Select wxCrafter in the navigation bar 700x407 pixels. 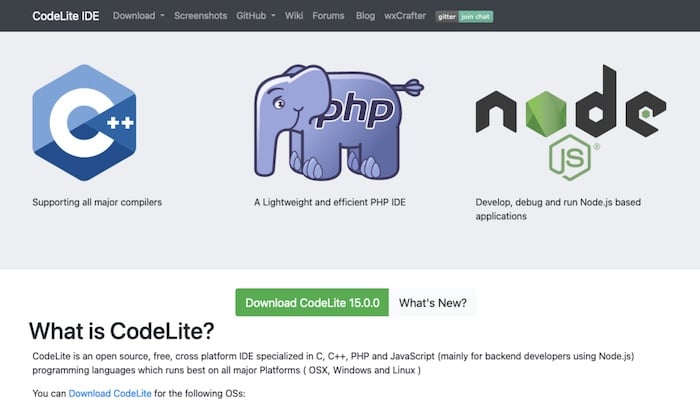click(x=406, y=16)
